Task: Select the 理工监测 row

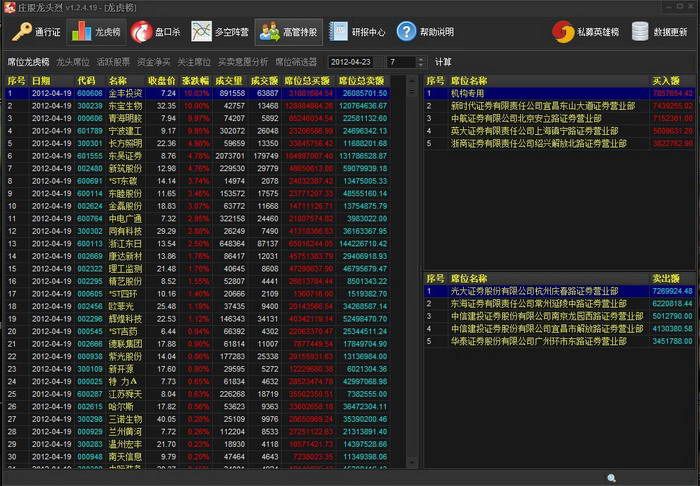Action: pos(197,269)
